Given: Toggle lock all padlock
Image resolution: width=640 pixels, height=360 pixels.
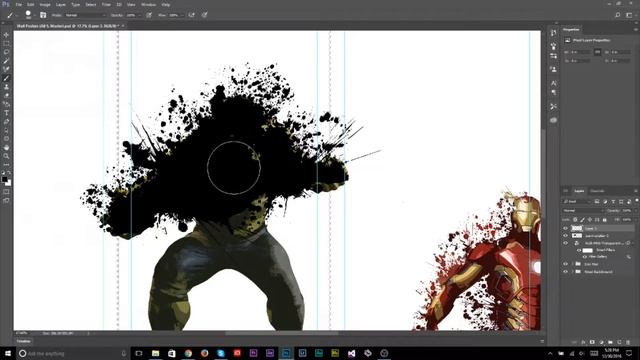Looking at the screenshot, I should tap(604, 220).
